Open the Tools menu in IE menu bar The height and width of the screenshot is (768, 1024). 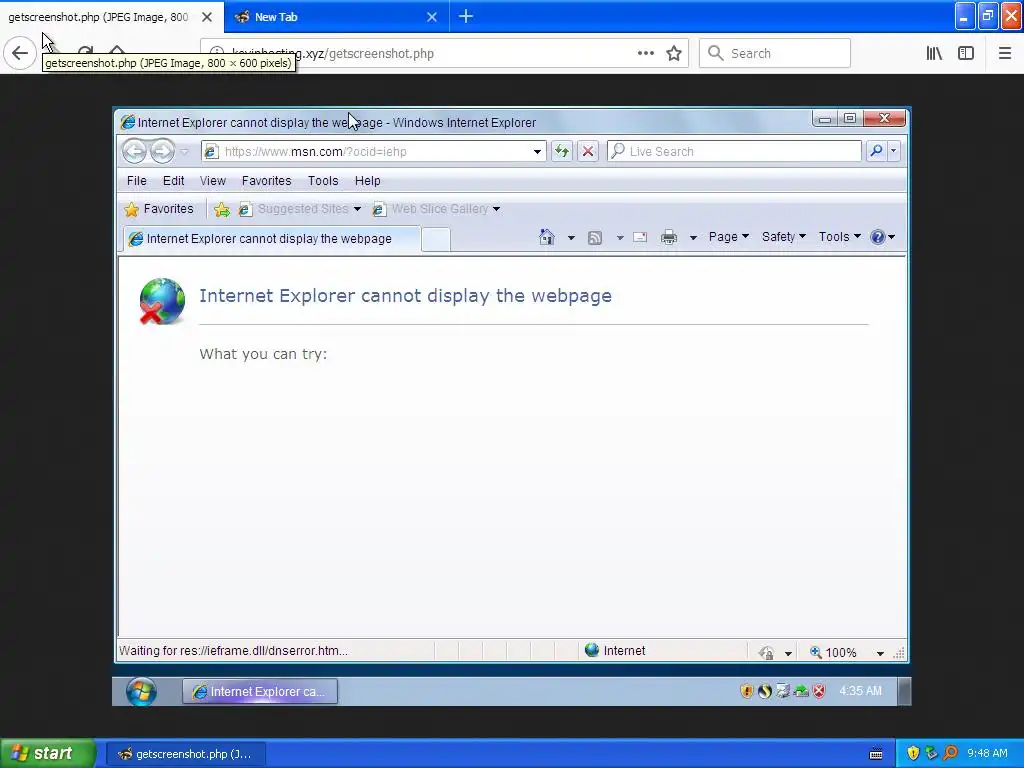pos(323,181)
